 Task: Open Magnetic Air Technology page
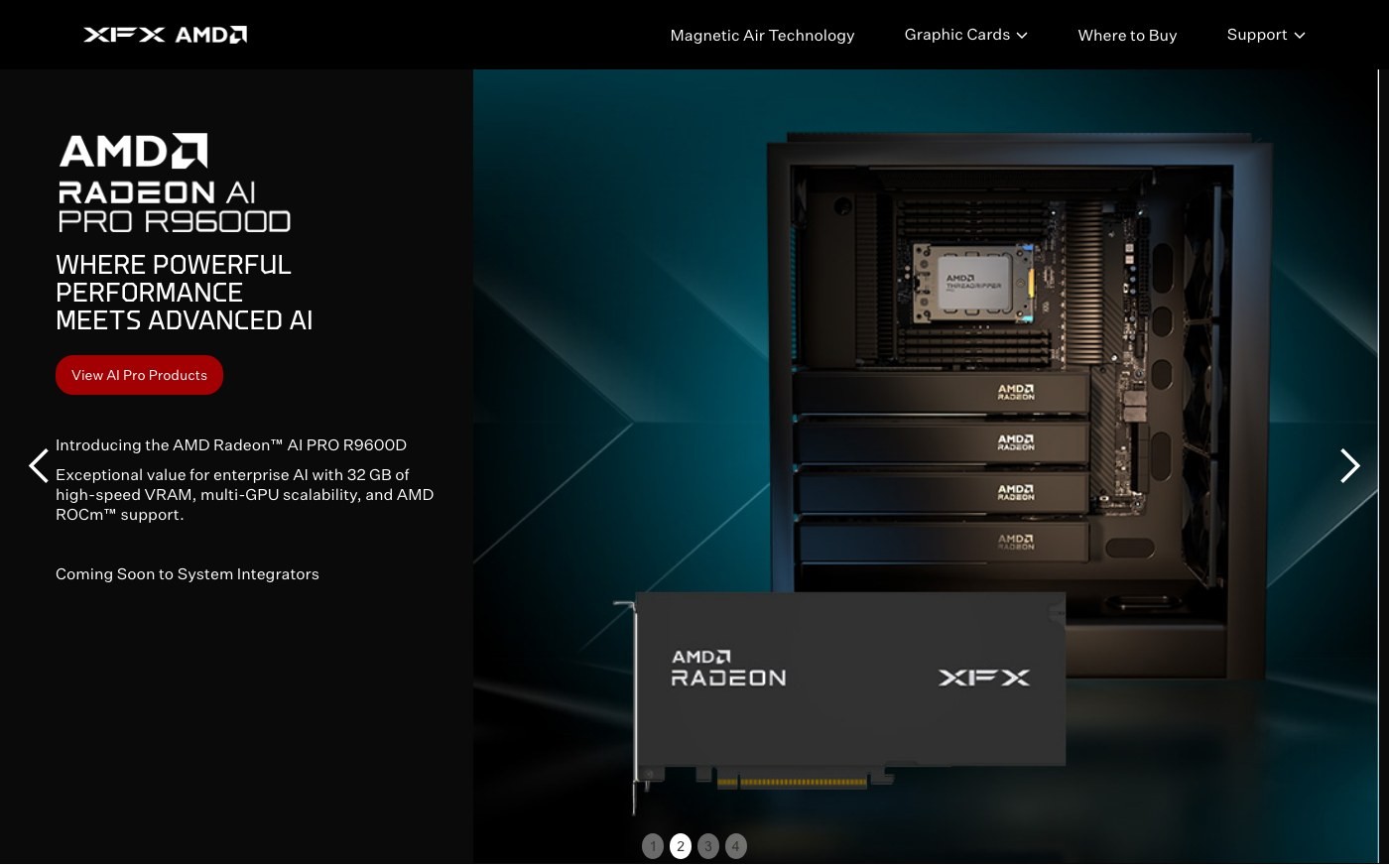762,35
